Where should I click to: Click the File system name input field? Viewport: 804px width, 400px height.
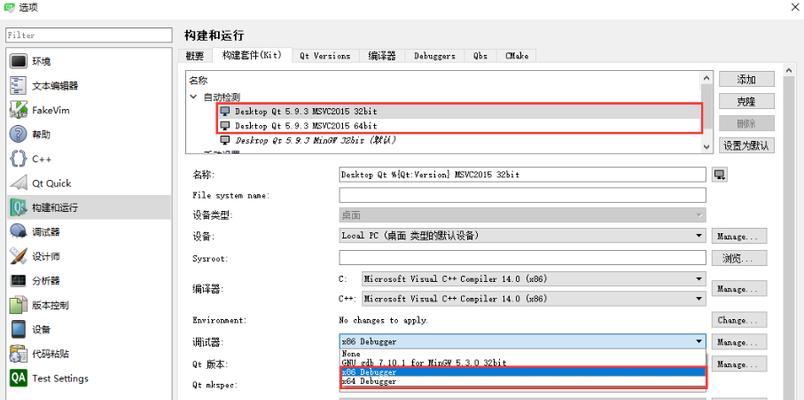tap(522, 195)
